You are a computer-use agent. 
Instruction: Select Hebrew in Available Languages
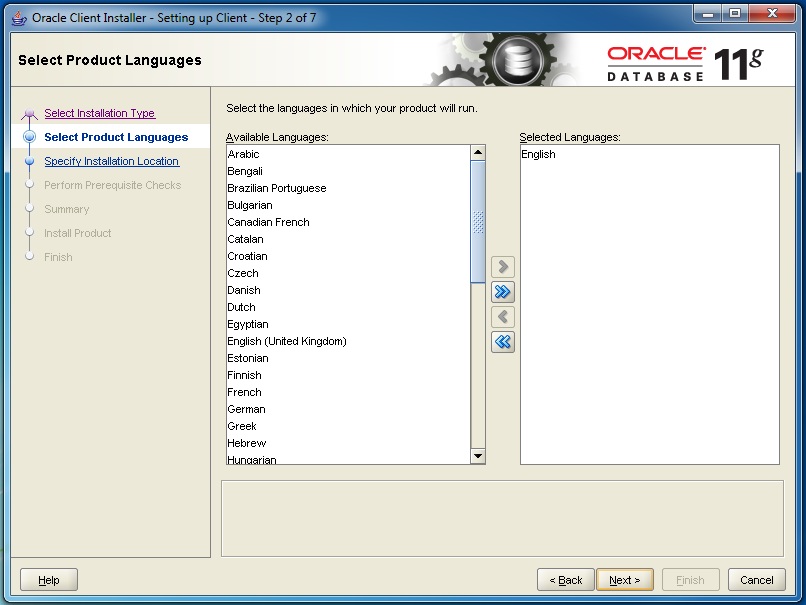pos(348,443)
